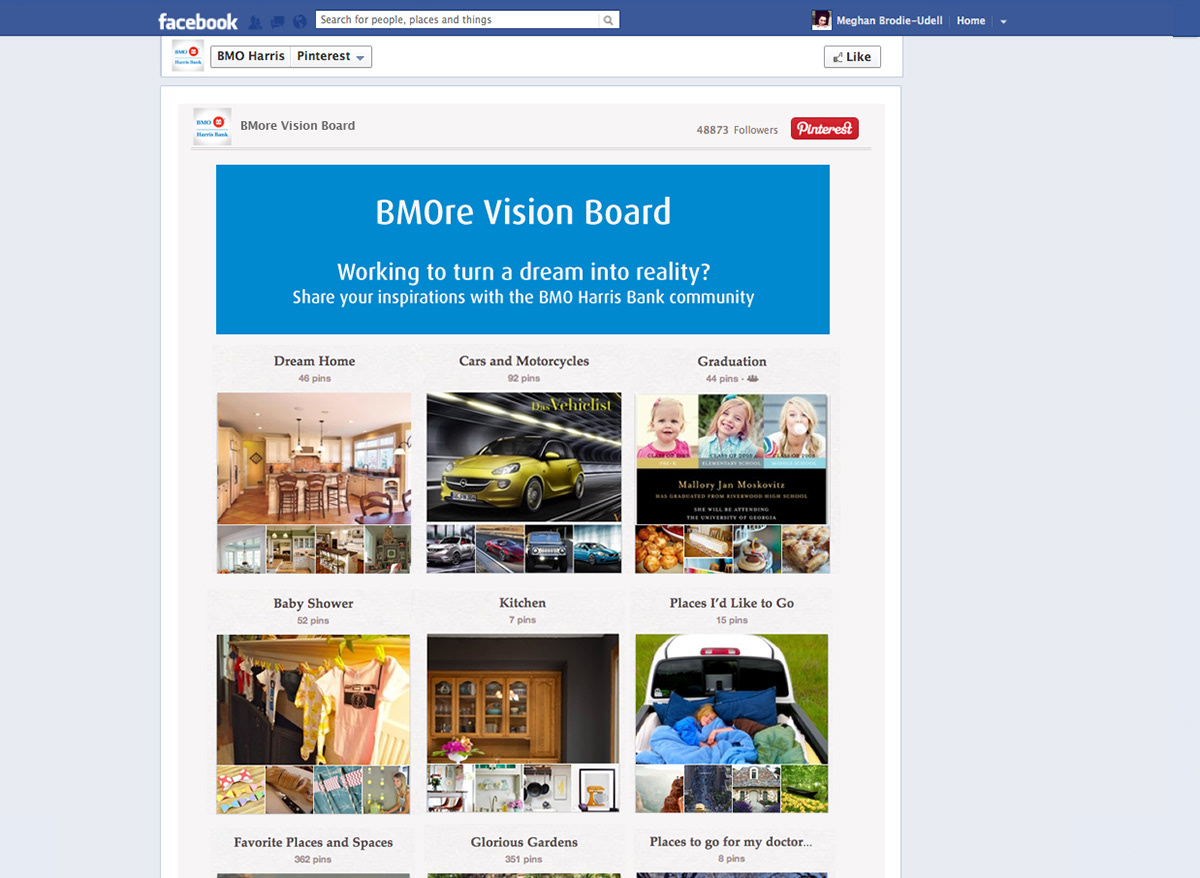The height and width of the screenshot is (878, 1200).
Task: Click last small thumbnail under Cars and Motorcycles
Action: 598,550
